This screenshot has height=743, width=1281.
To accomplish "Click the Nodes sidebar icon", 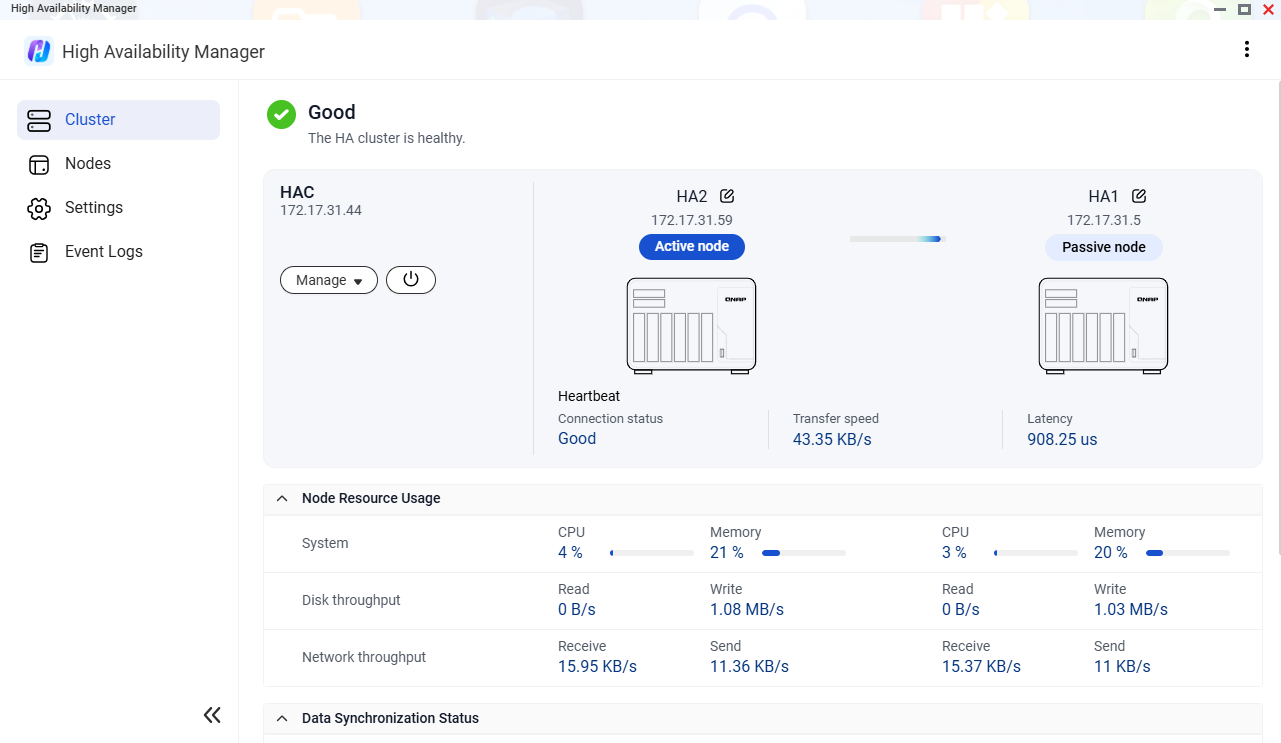I will 39,164.
